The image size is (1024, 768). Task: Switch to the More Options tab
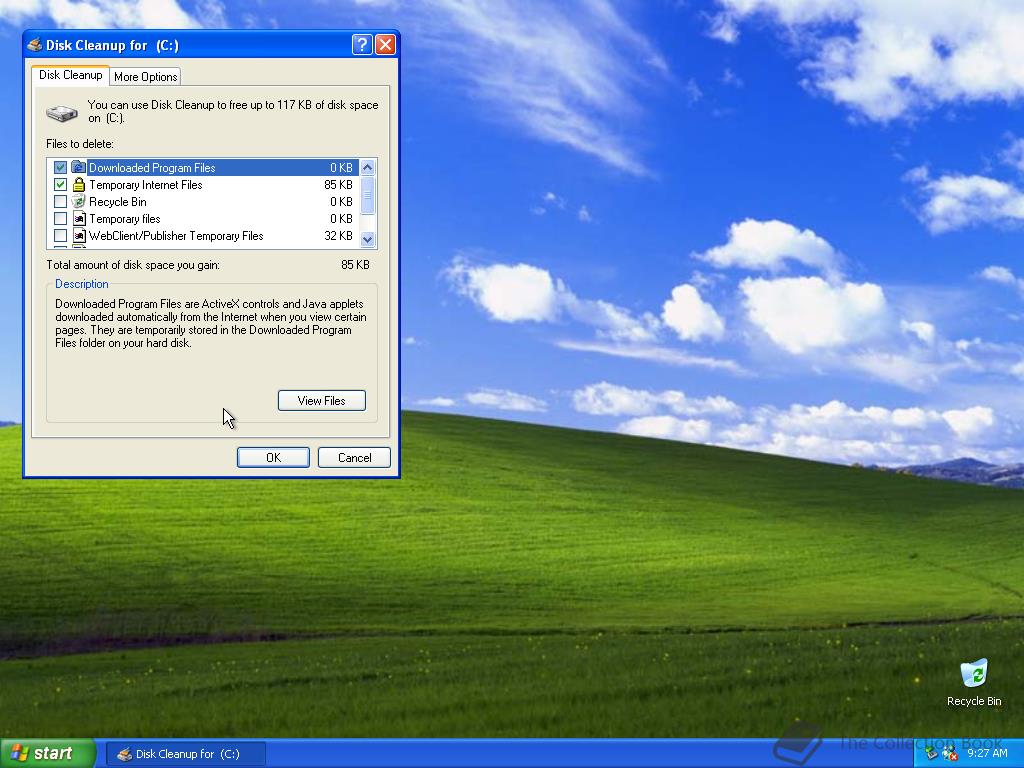(x=145, y=76)
